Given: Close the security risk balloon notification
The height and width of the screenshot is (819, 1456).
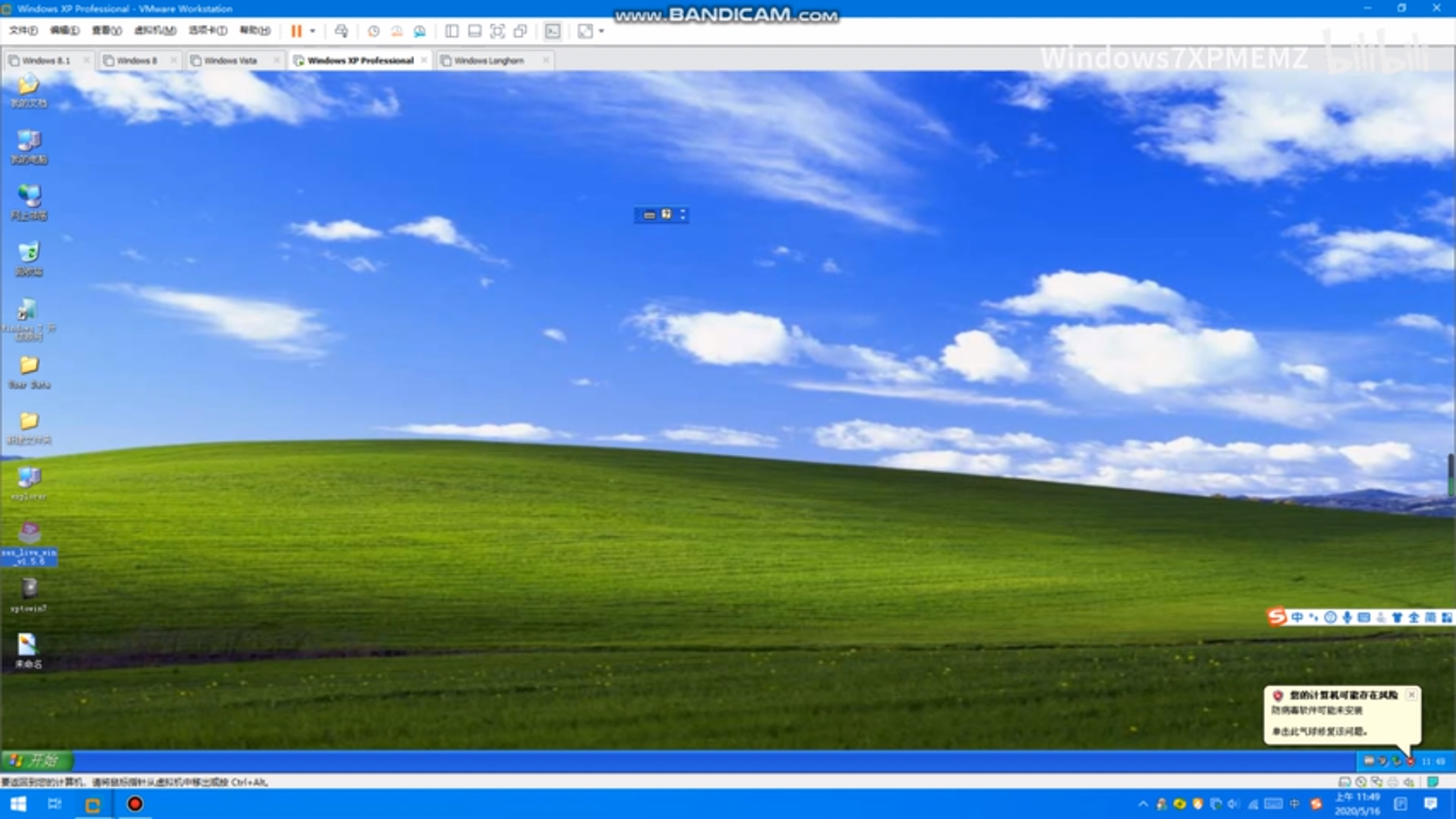Looking at the screenshot, I should click(x=1411, y=694).
